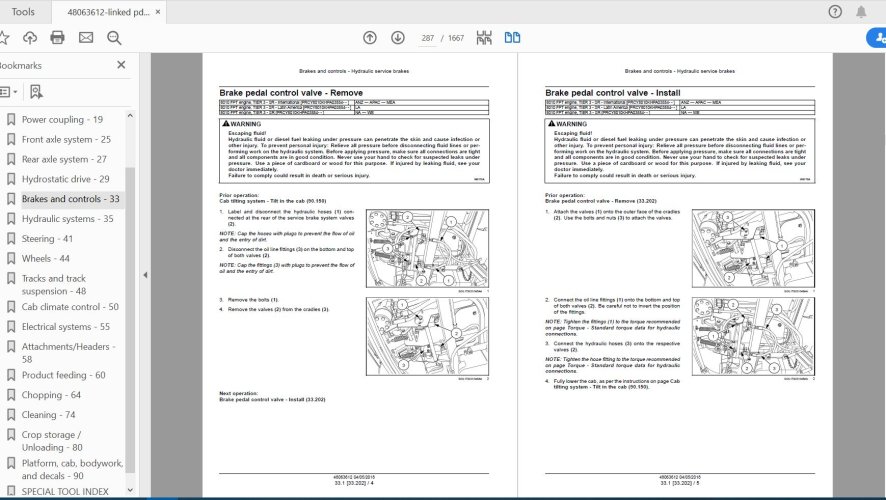This screenshot has width=886, height=500.
Task: Open bookmark Product feeding - 60
Action: pyautogui.click(x=63, y=375)
